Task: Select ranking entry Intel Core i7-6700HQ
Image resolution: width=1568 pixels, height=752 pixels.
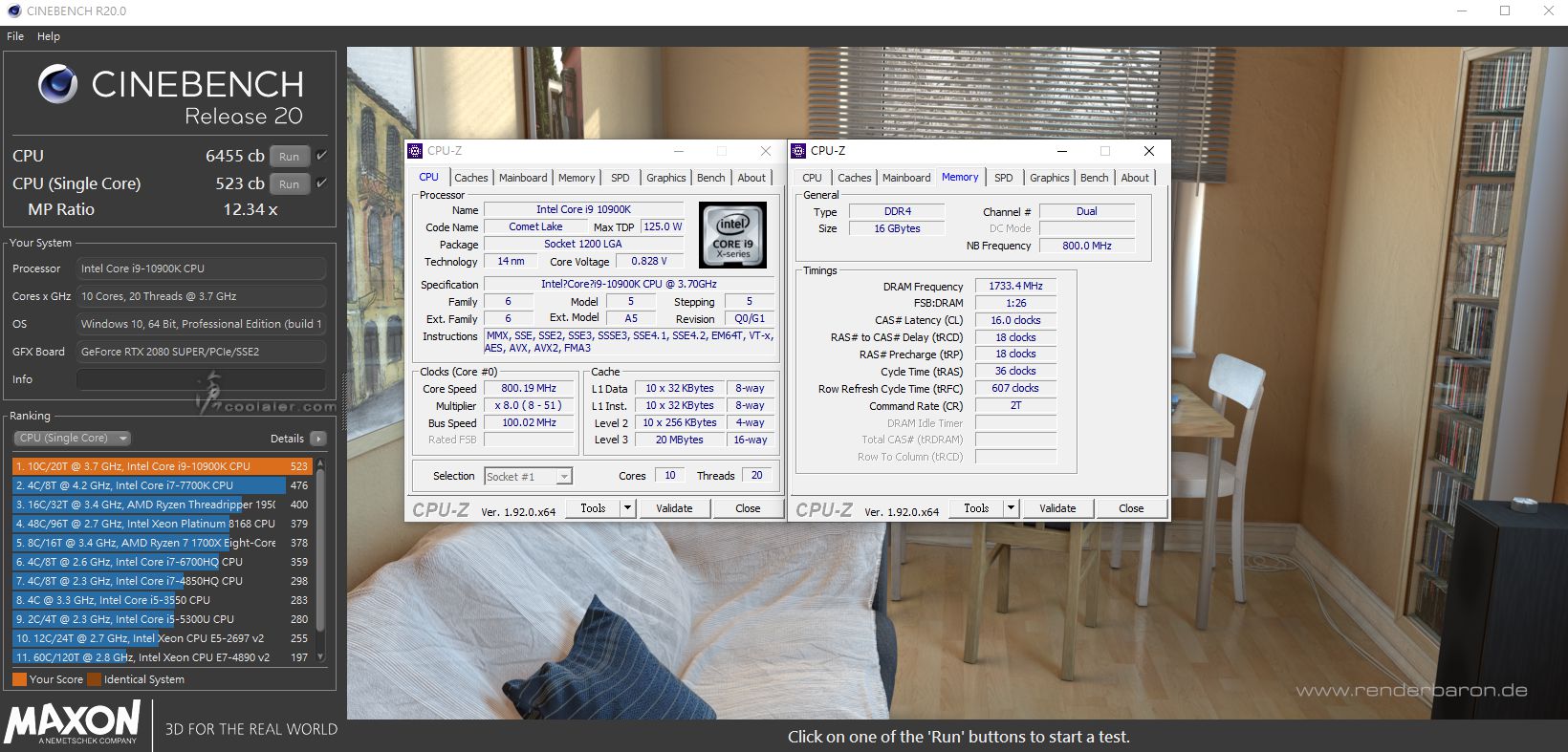Action: tap(163, 562)
